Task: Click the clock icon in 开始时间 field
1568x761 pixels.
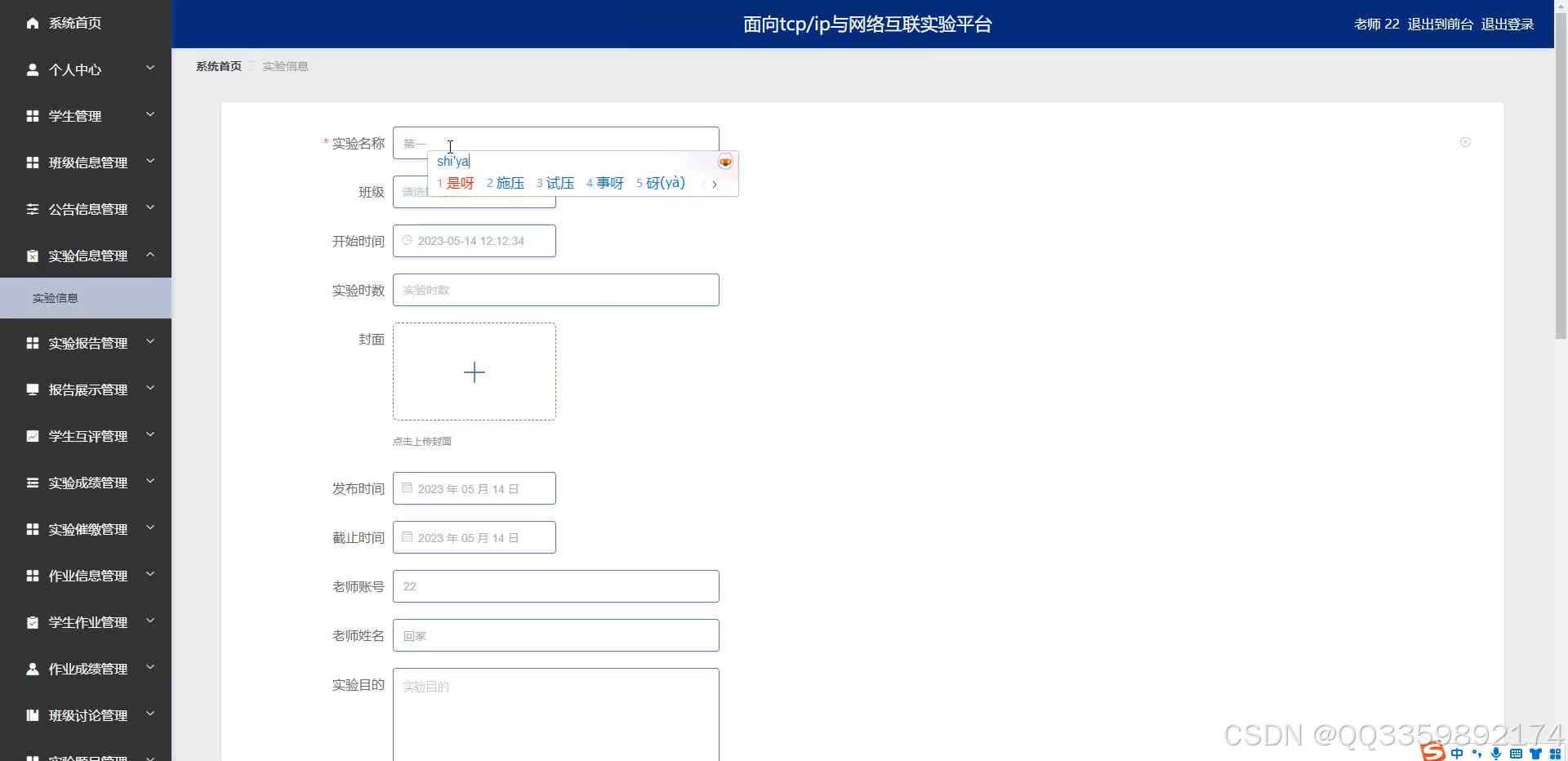Action: coord(407,240)
